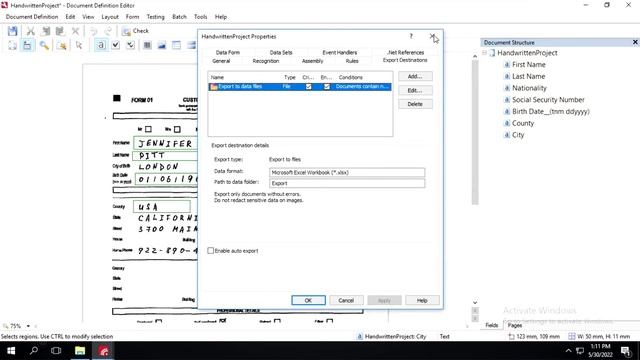Choose the arrow pointer selection tool

click(x=79, y=45)
